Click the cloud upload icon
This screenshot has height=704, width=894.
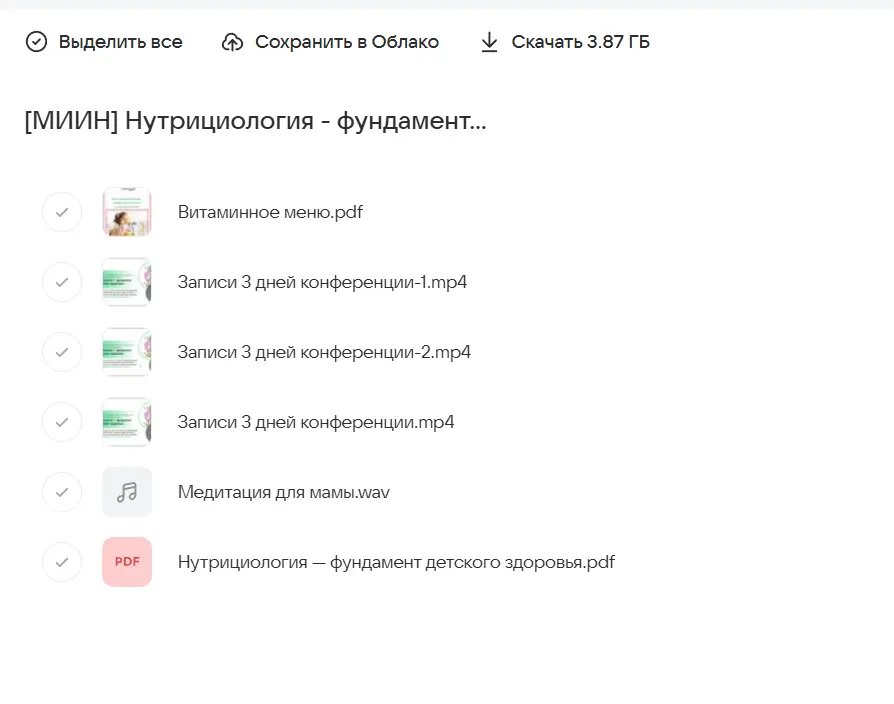232,42
